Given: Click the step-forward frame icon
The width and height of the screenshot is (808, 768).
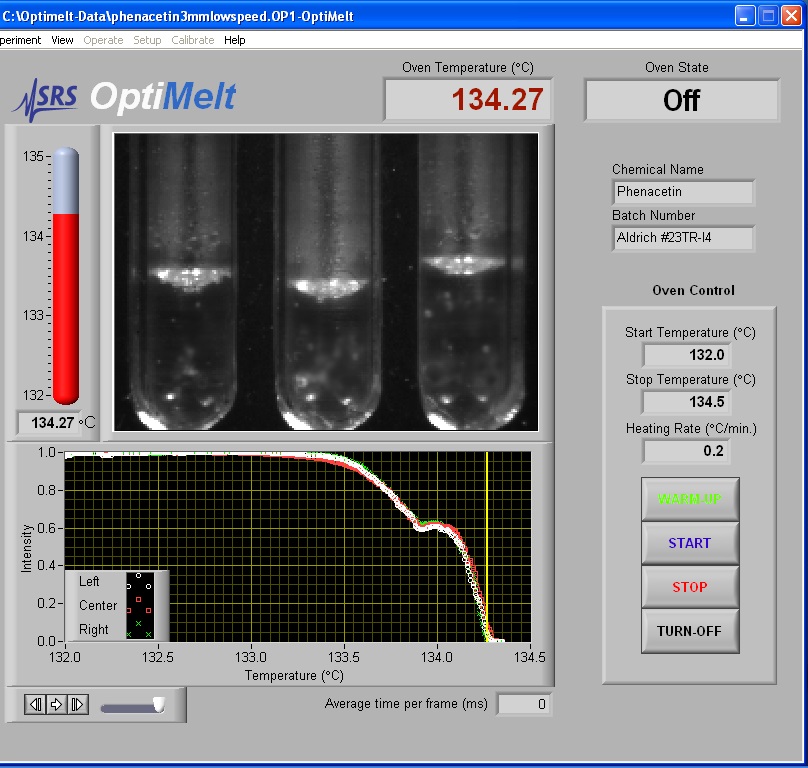Looking at the screenshot, I should coord(77,704).
